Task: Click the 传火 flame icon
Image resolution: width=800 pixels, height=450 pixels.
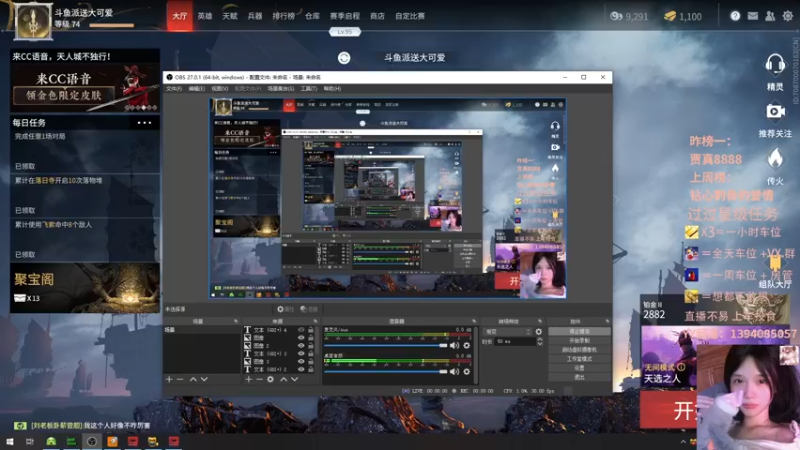Action: coord(775,159)
